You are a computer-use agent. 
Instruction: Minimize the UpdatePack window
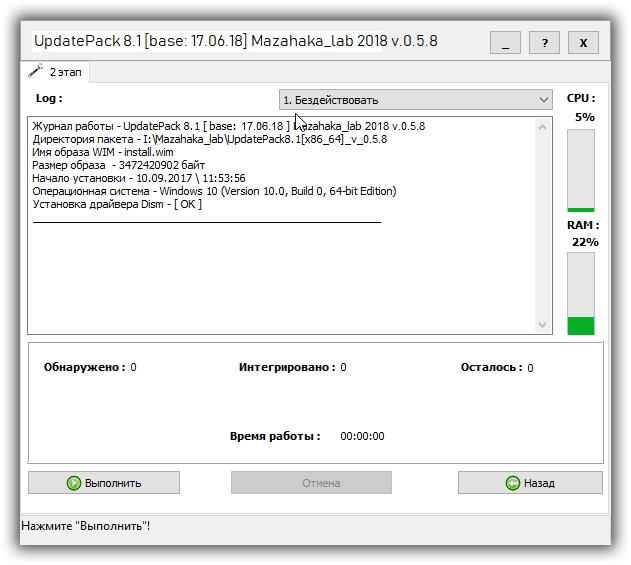tap(505, 43)
